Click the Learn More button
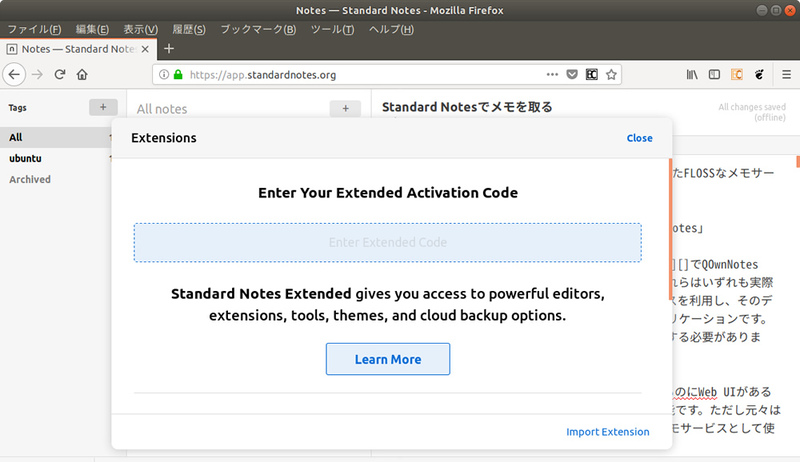Image resolution: width=800 pixels, height=462 pixels. click(388, 359)
